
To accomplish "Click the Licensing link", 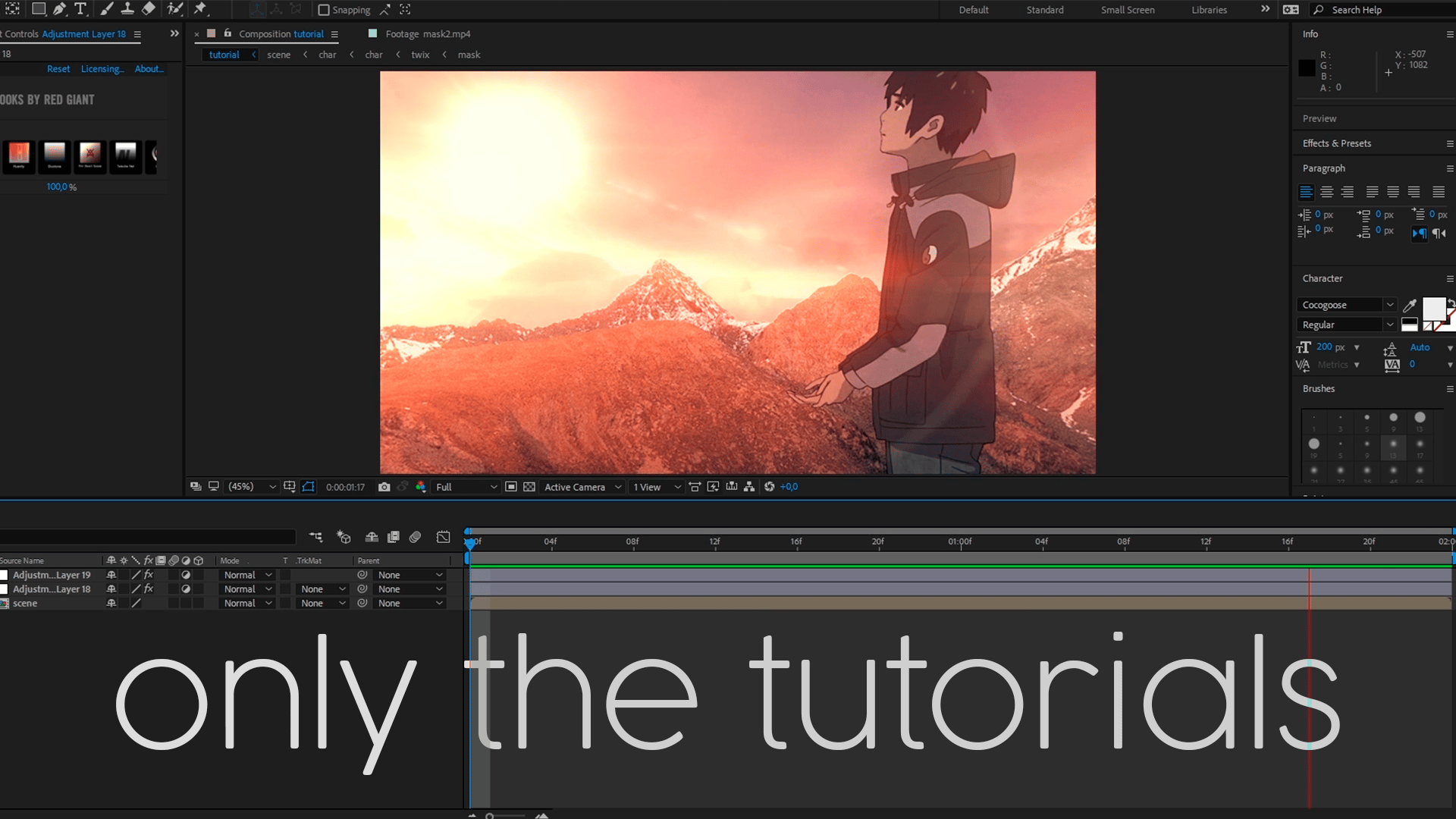I will [102, 69].
